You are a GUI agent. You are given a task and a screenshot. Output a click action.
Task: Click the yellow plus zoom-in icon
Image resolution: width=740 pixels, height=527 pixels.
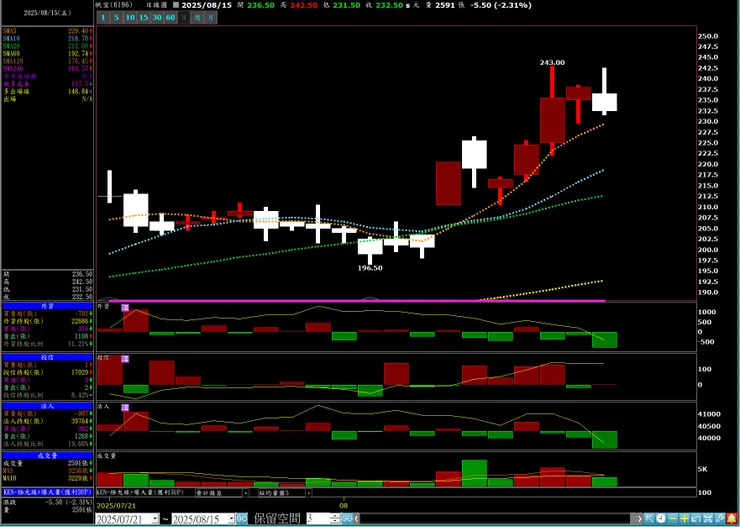pyautogui.click(x=684, y=519)
